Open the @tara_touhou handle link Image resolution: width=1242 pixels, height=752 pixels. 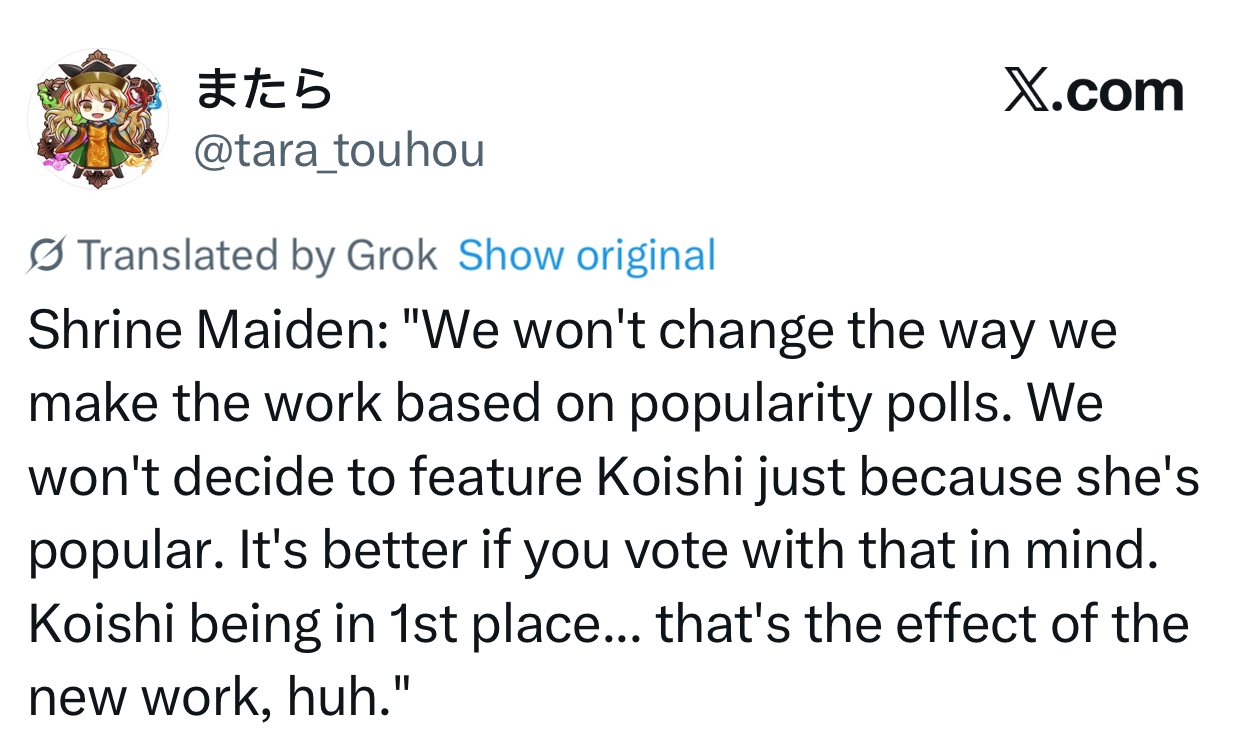339,151
